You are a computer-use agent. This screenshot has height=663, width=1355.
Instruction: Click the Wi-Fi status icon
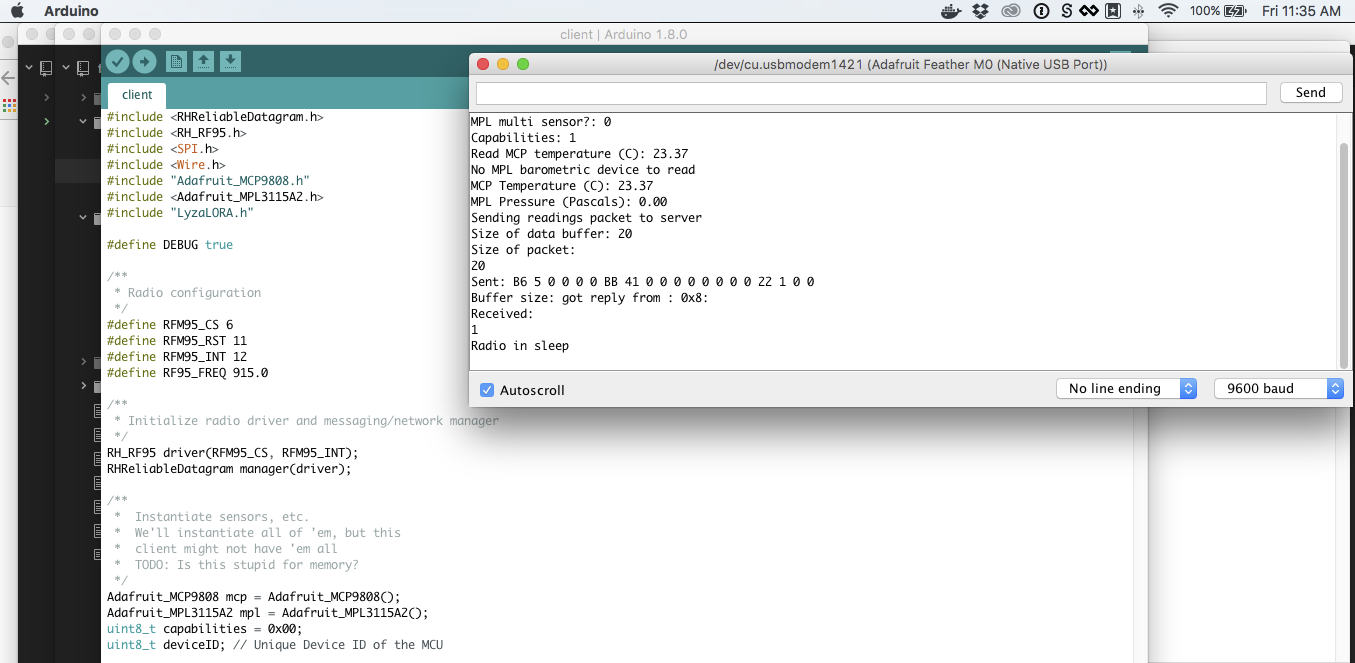[1168, 11]
